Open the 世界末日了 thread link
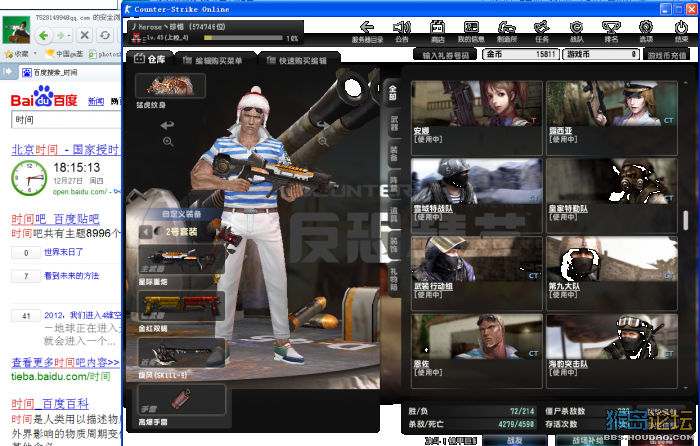 click(63, 252)
